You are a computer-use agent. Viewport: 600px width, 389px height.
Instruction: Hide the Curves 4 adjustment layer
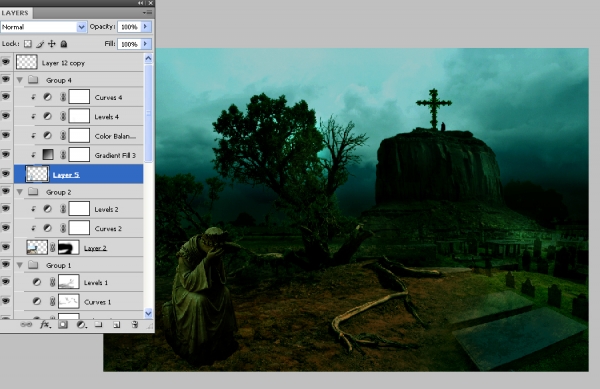click(6, 96)
